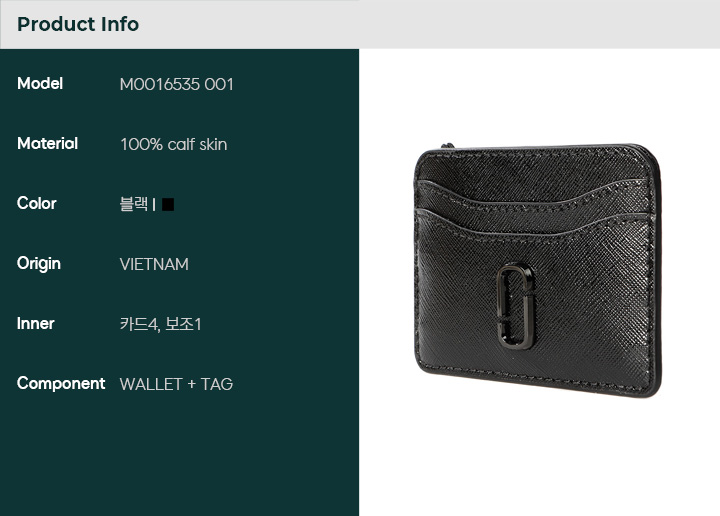Image resolution: width=720 pixels, height=516 pixels.
Task: Click the zipper pull at wallet top
Action: pos(448,146)
